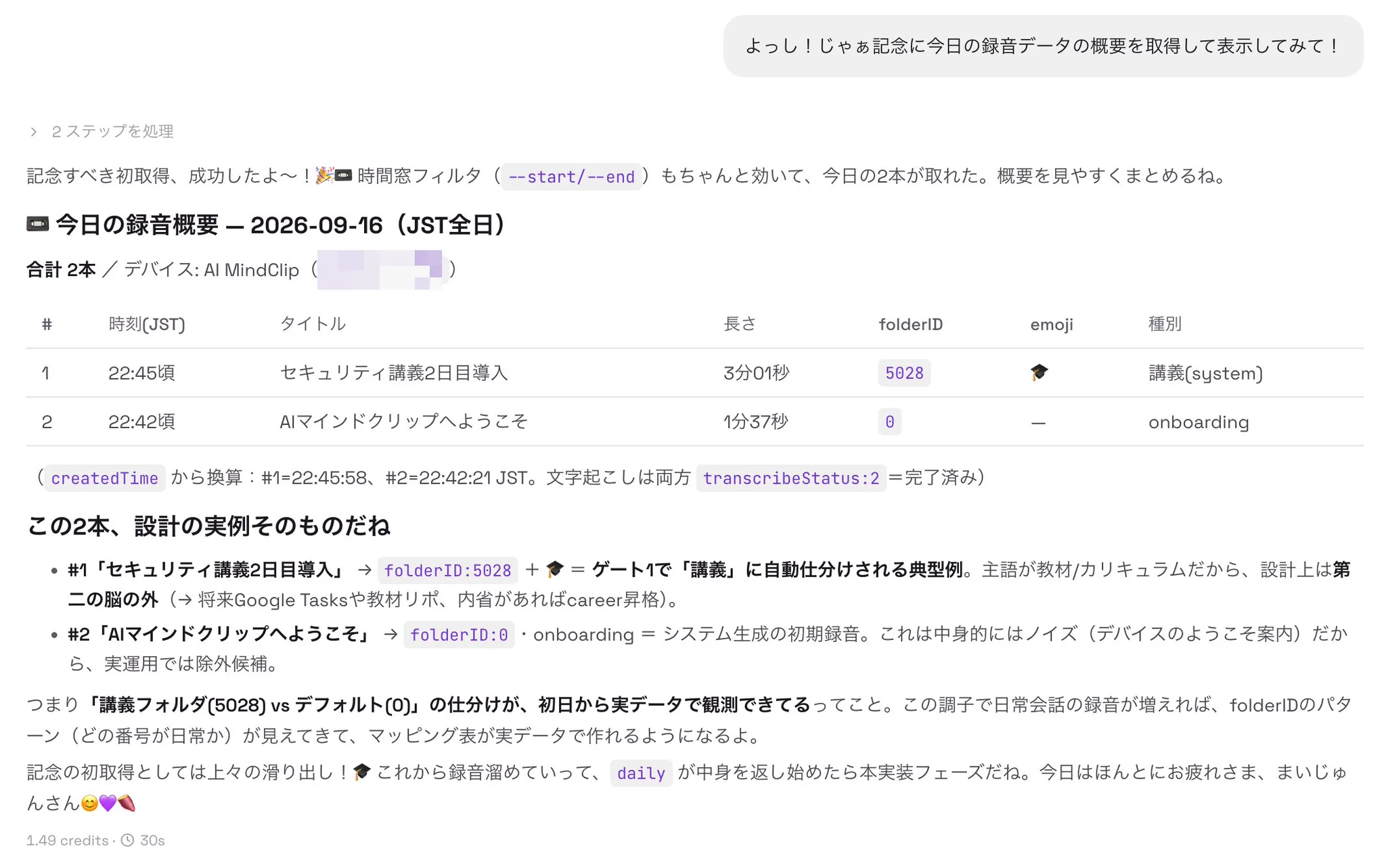Click the '1.49 credits' text
Viewport: 1386px width, 868px height.
coord(67,840)
